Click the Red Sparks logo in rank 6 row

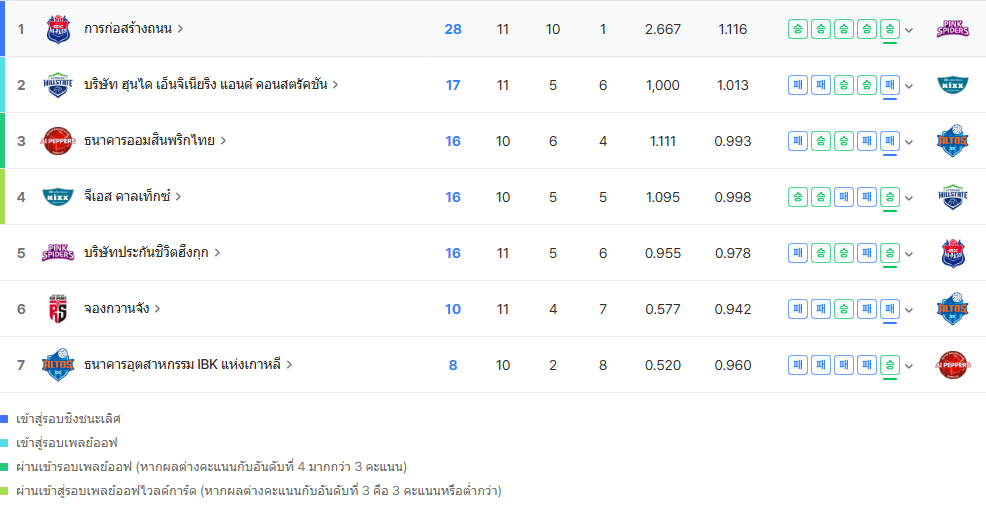[x=58, y=309]
